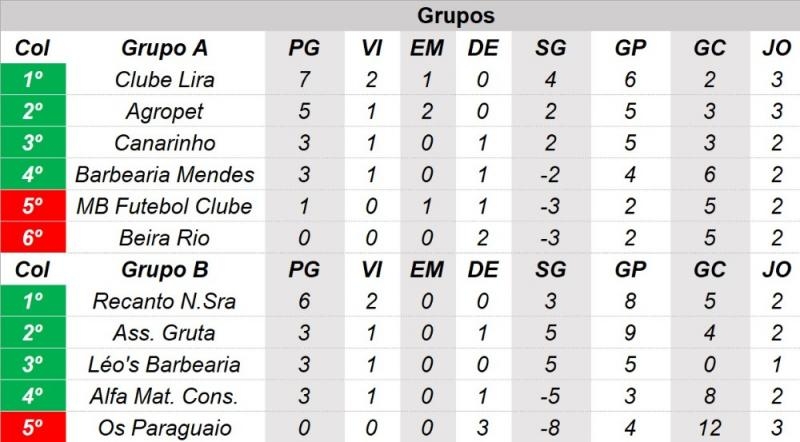Click the Ass. Gruta team name

coord(165,333)
